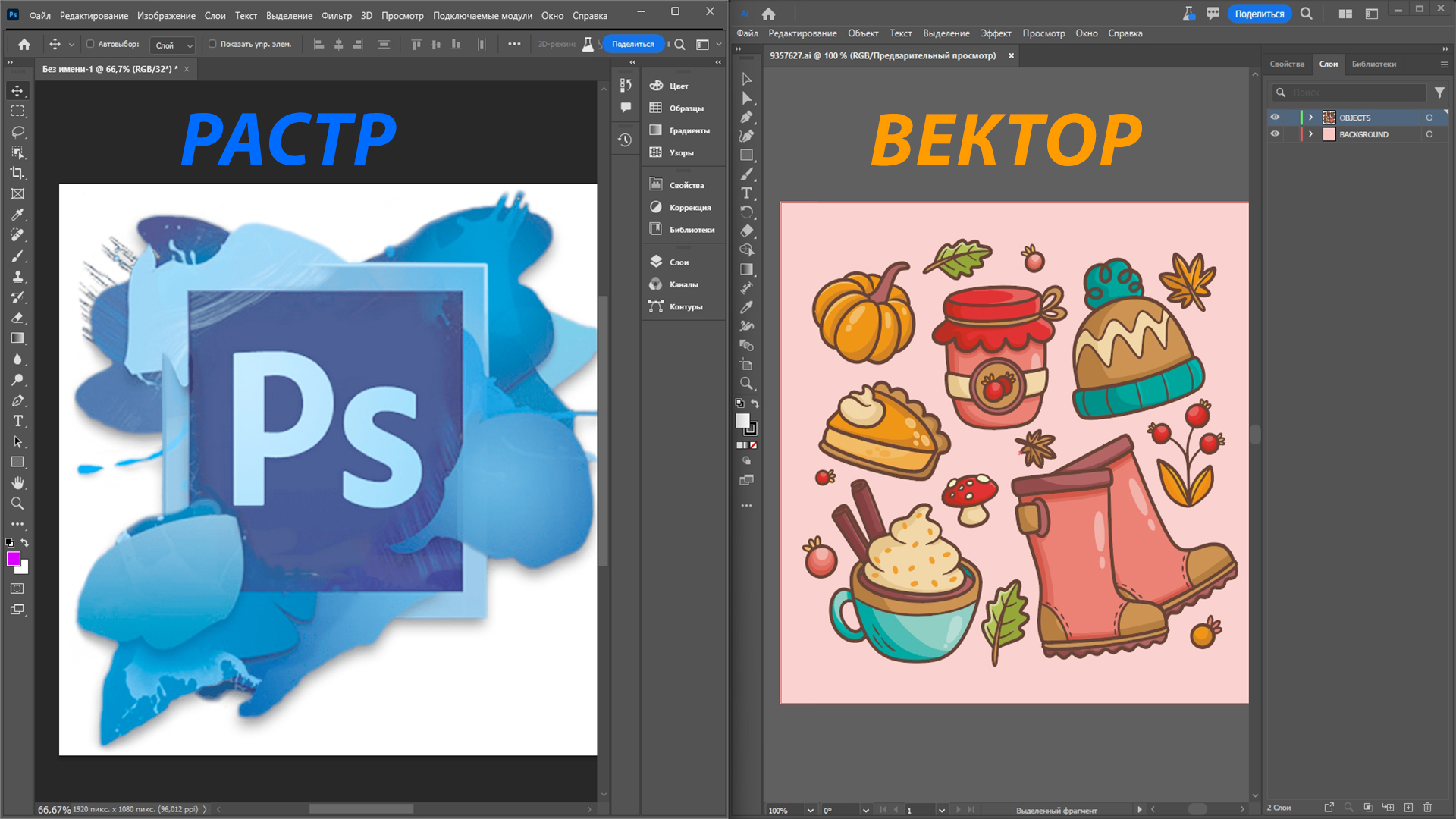Image resolution: width=1456 pixels, height=819 pixels.
Task: Hide the OBJECTS layer with eye icon
Action: (1275, 118)
